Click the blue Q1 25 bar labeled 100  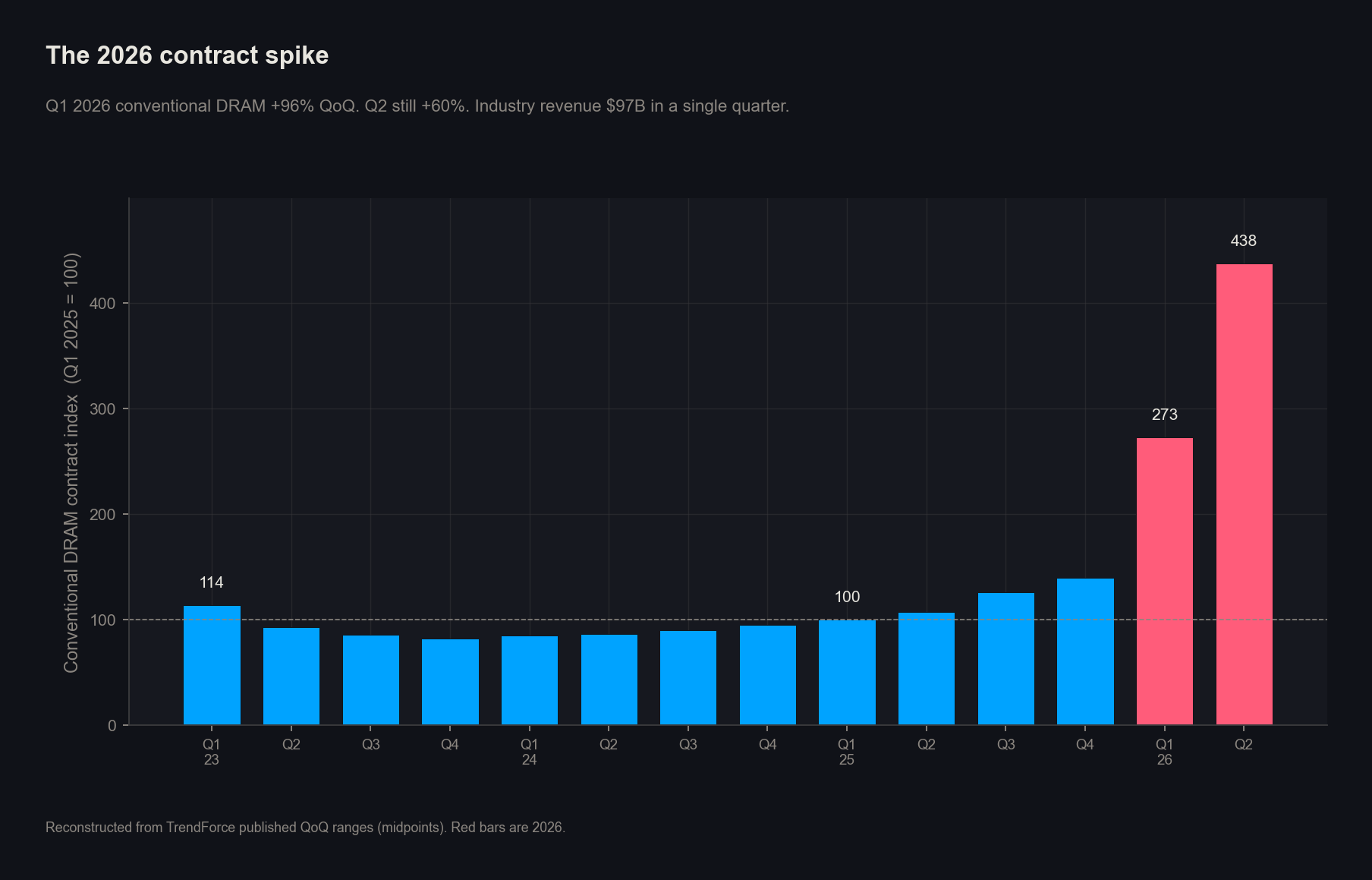coord(847,673)
